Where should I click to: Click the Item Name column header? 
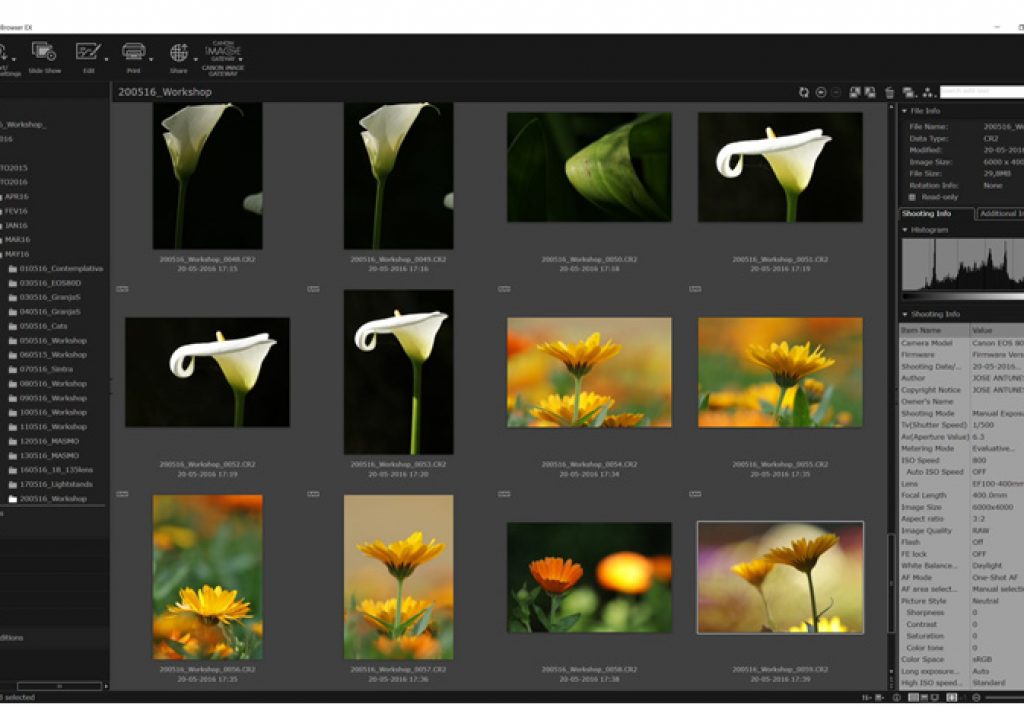[935, 331]
